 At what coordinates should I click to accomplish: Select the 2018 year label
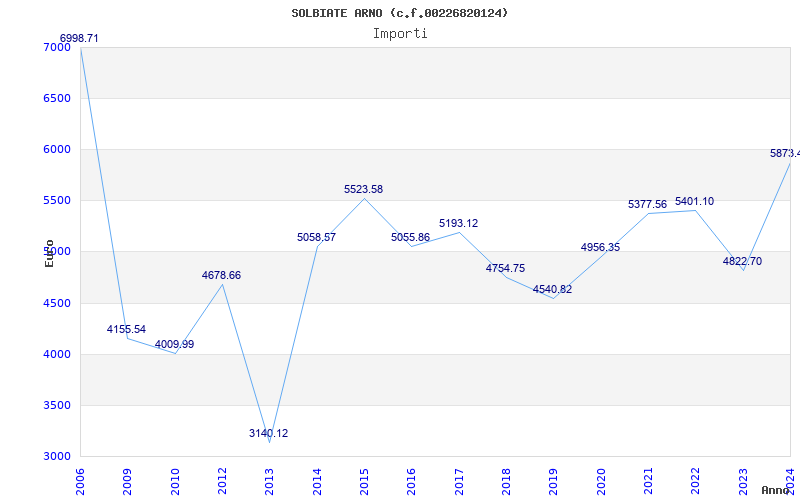[x=506, y=482]
